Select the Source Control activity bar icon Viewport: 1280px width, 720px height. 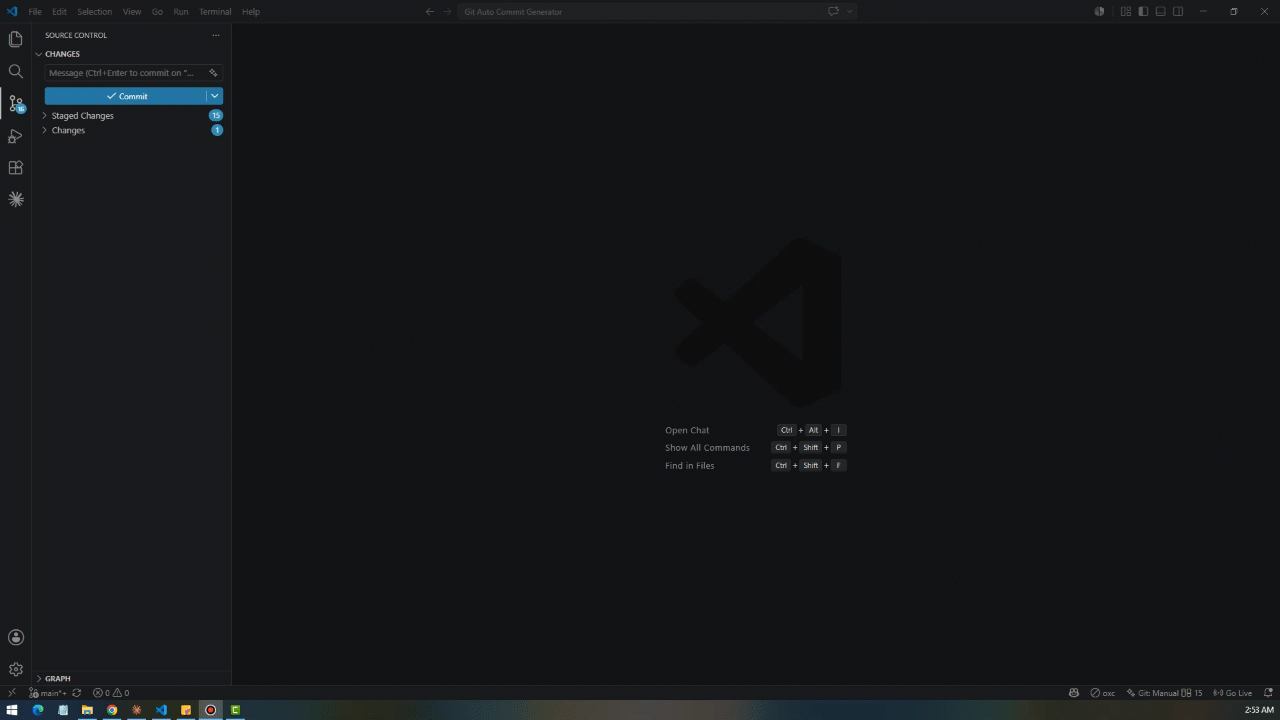tap(15, 103)
